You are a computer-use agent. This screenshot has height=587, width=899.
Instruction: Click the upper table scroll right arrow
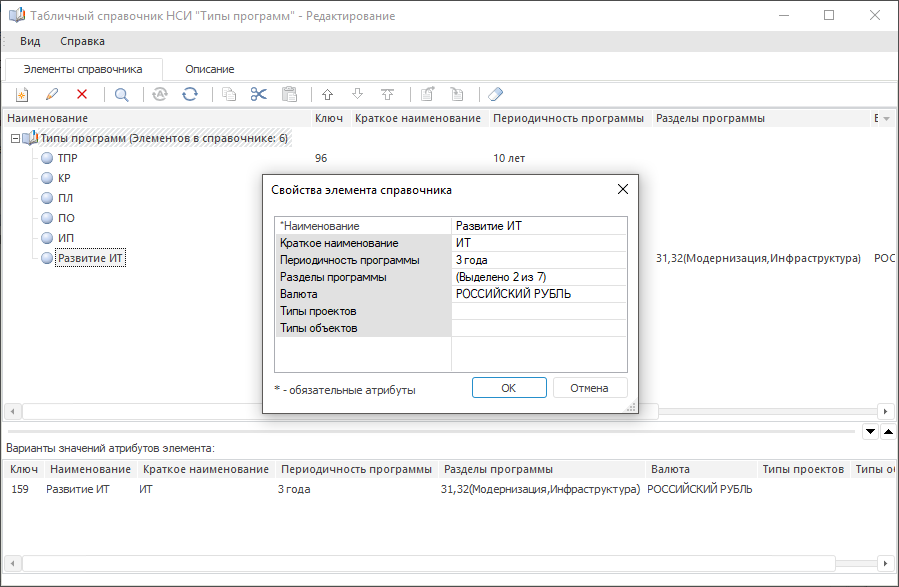[885, 411]
